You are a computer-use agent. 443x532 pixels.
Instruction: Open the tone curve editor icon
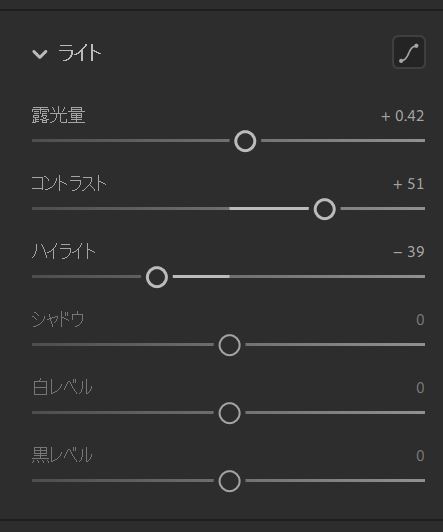409,52
